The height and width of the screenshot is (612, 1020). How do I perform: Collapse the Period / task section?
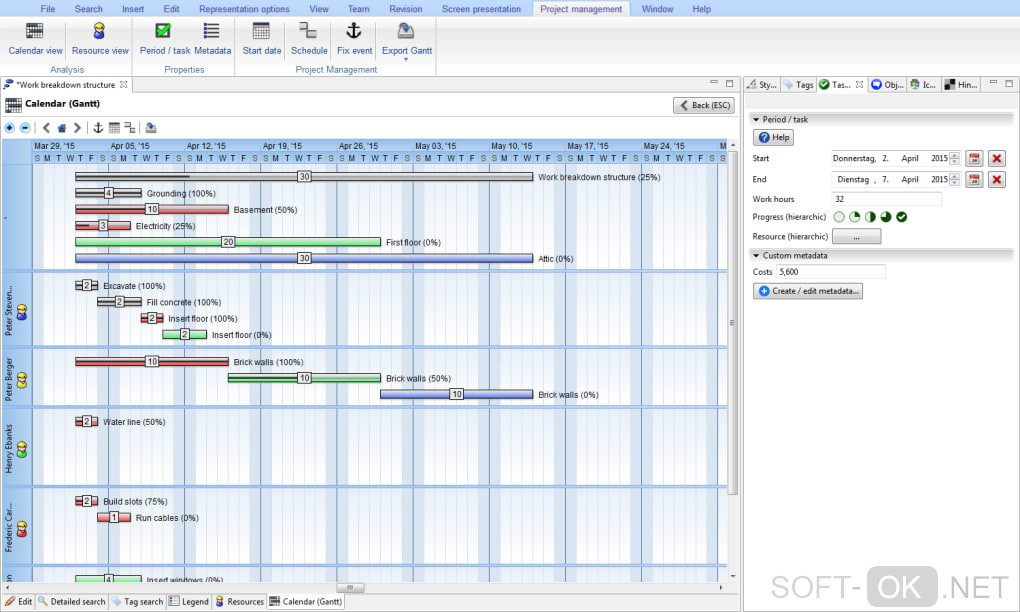click(756, 120)
